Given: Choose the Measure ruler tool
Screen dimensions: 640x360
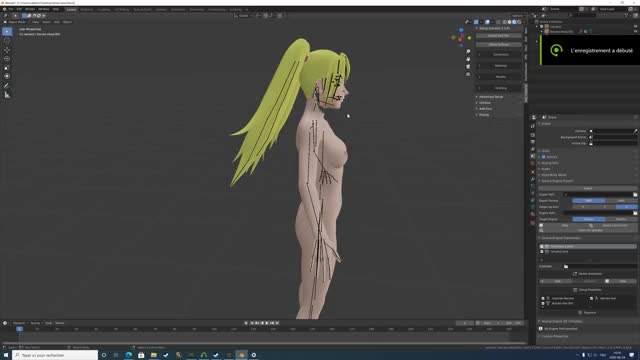Looking at the screenshot, I should (7, 95).
